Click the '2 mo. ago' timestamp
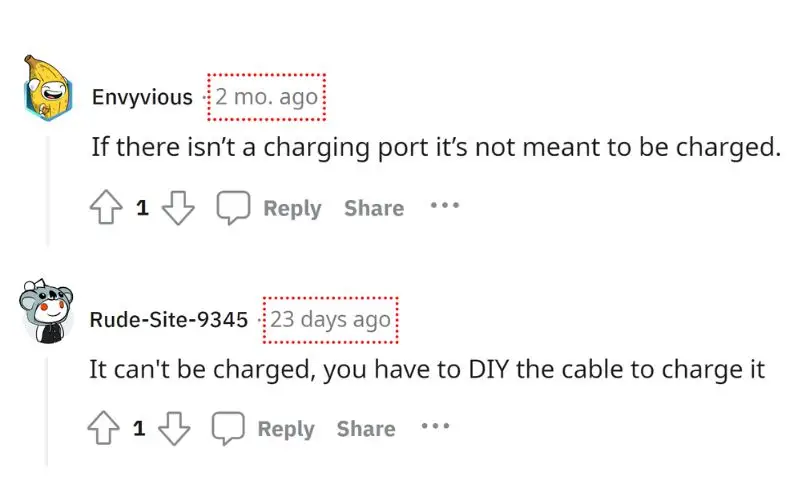Viewport: 800px width, 500px height. (x=266, y=96)
